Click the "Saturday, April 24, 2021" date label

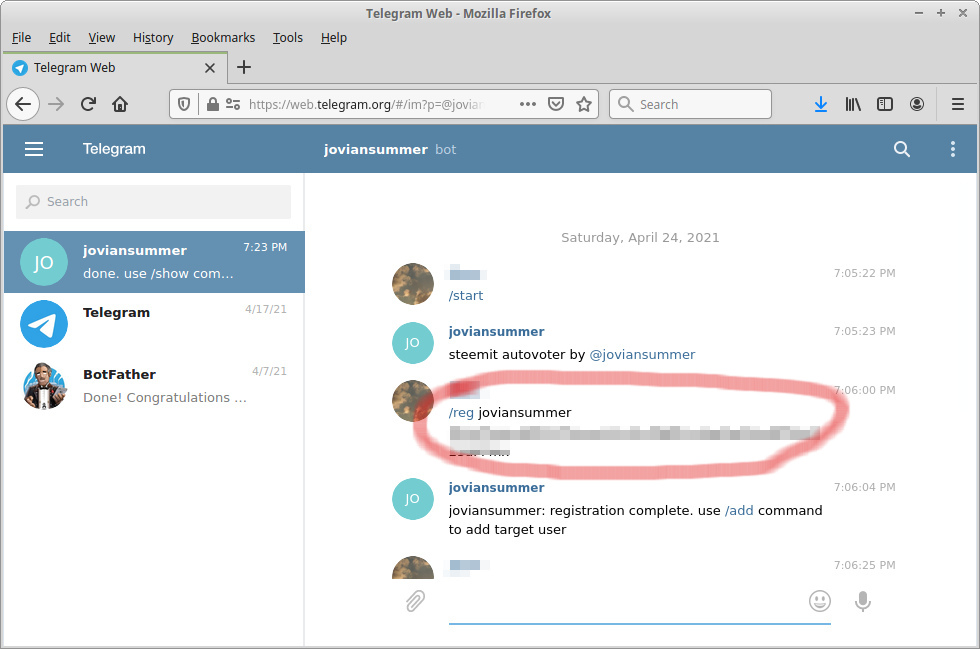[x=640, y=238]
